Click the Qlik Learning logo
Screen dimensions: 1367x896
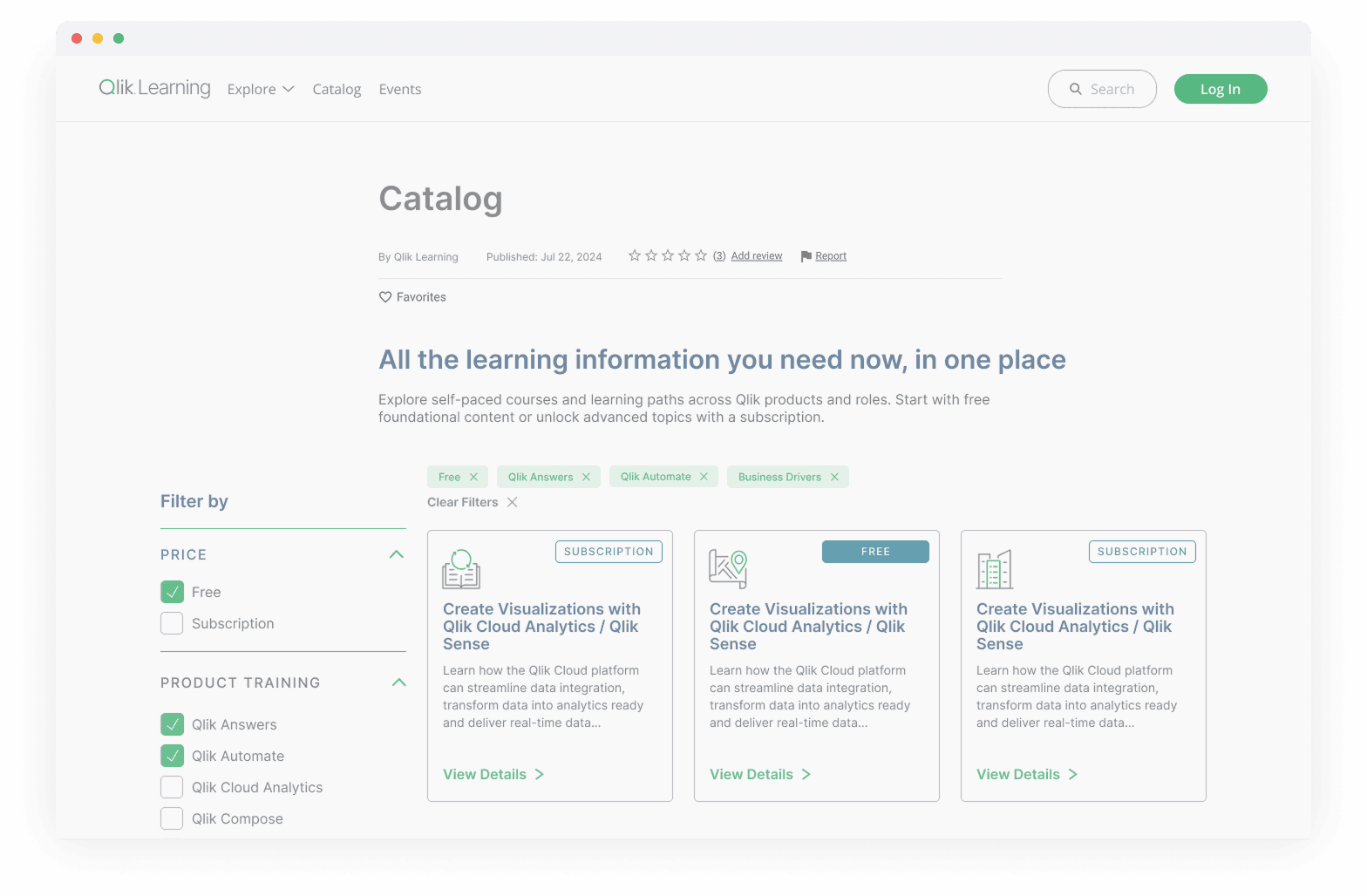[154, 88]
